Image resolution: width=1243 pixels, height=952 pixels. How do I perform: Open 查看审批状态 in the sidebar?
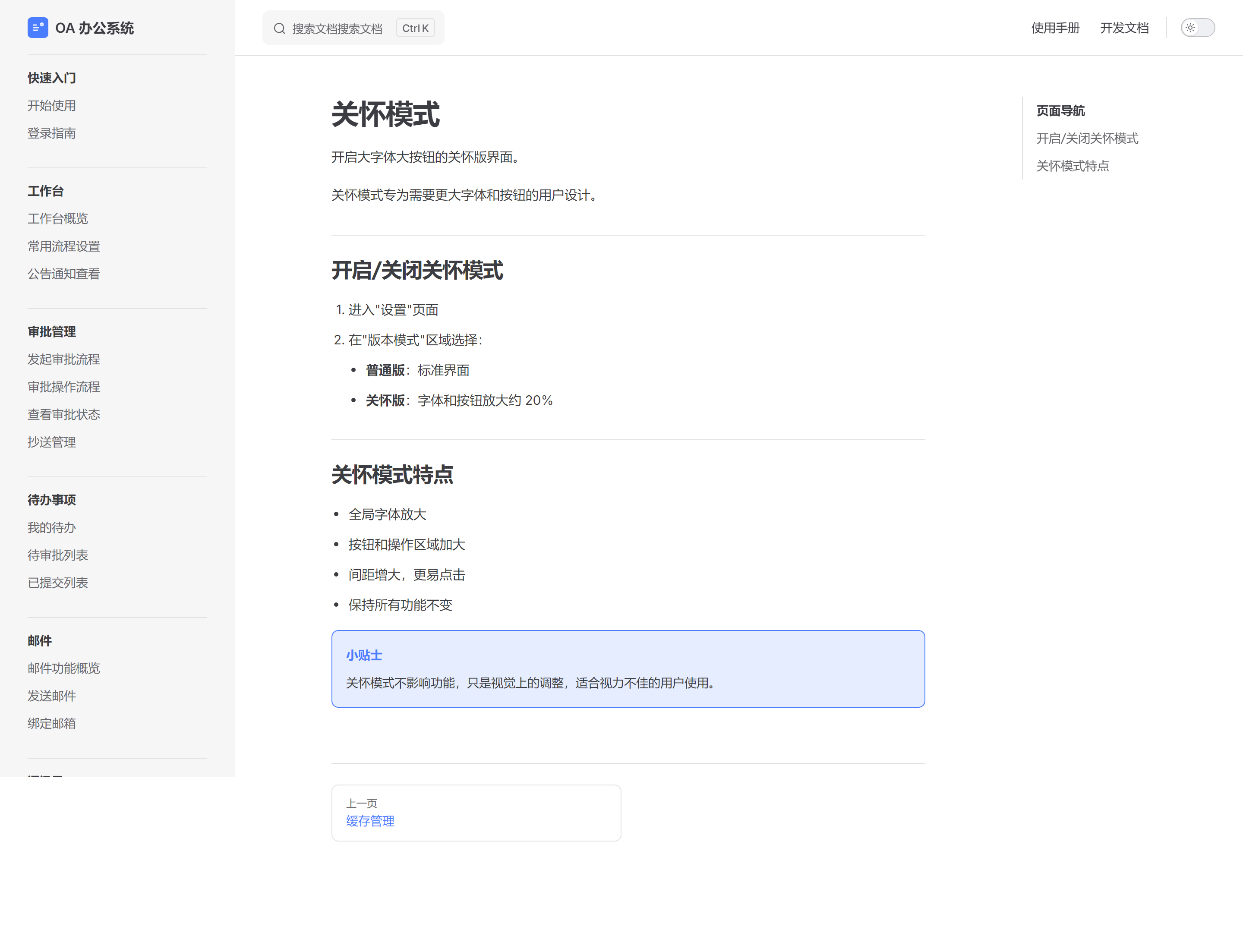[x=63, y=414]
